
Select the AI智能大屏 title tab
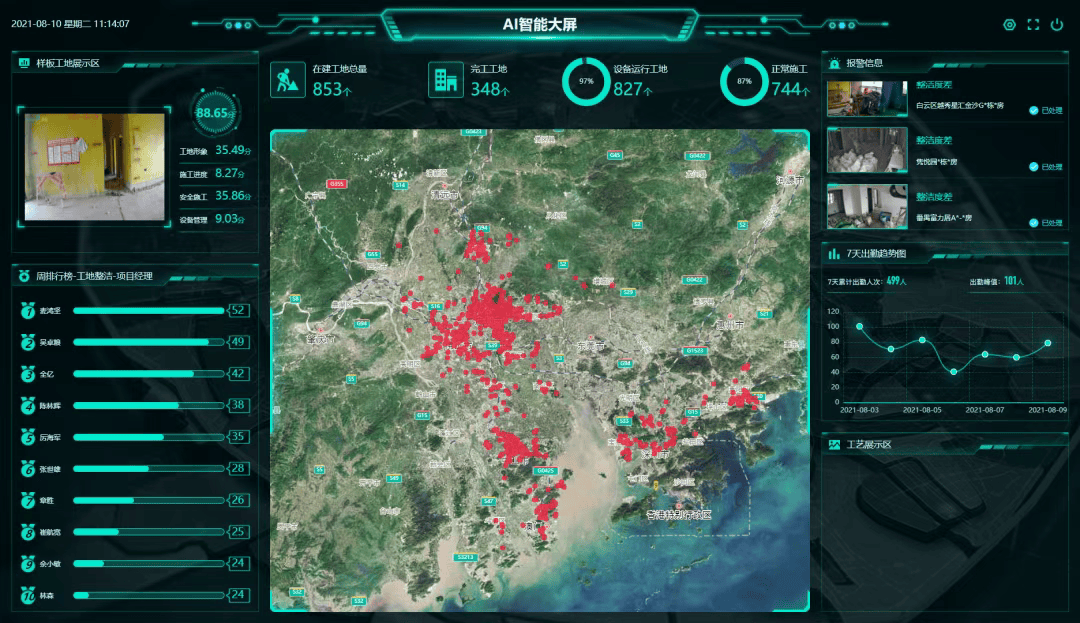coord(539,24)
